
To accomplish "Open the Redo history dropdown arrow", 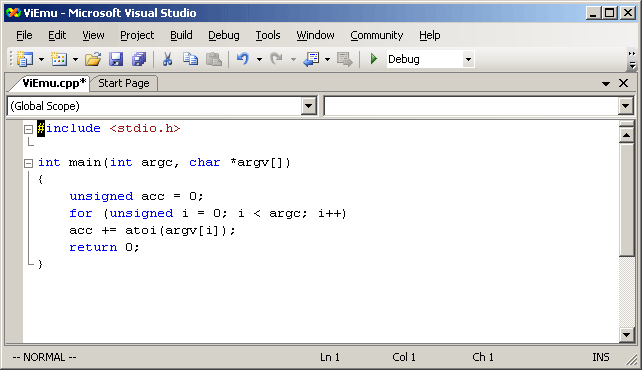I will [x=293, y=60].
